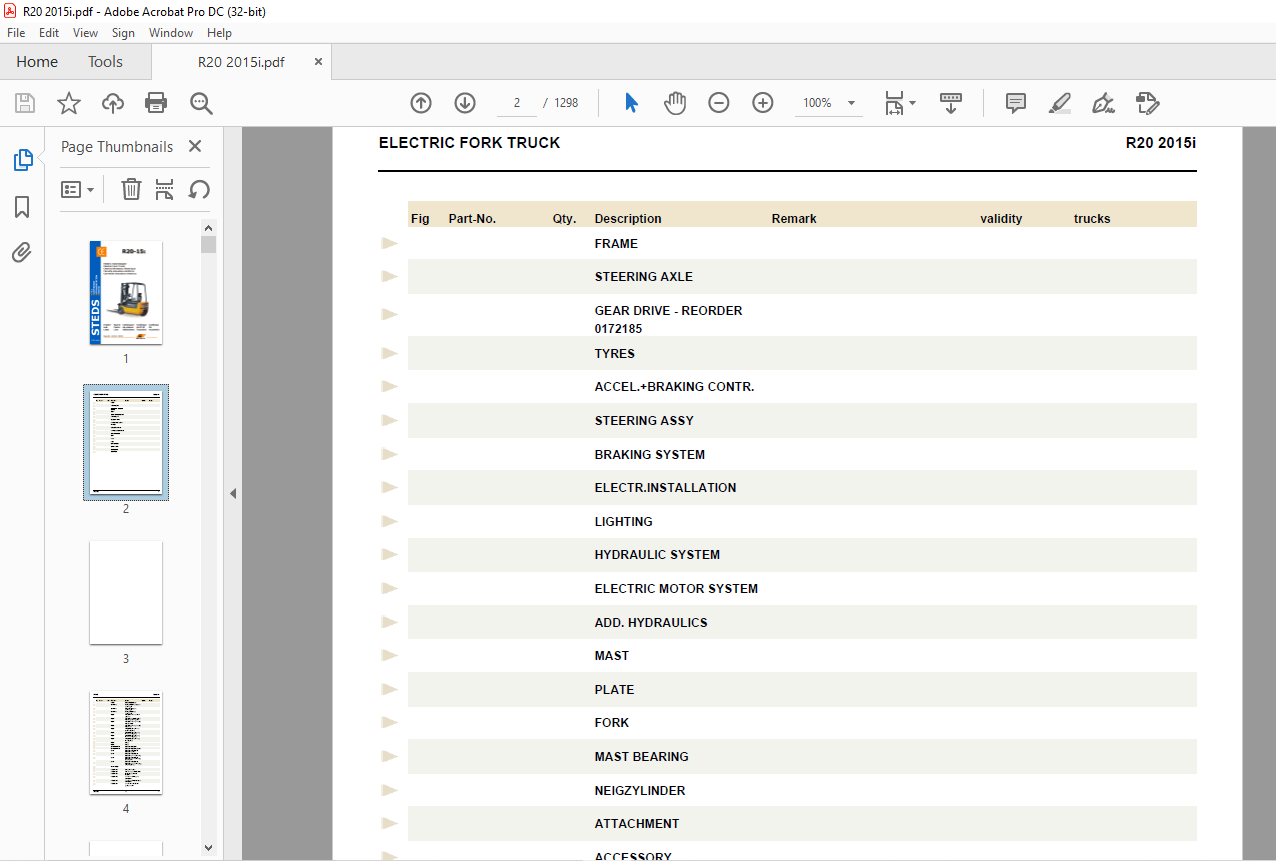Select page 2 thumbnail

126,442
